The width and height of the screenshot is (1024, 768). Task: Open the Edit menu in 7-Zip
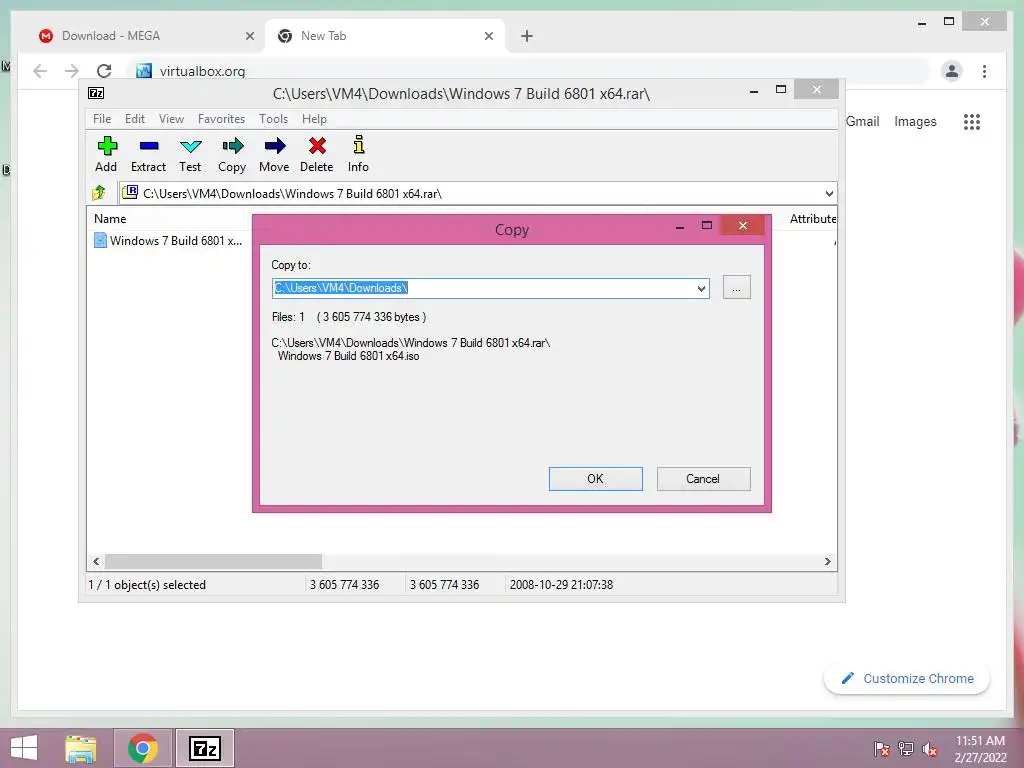click(135, 119)
